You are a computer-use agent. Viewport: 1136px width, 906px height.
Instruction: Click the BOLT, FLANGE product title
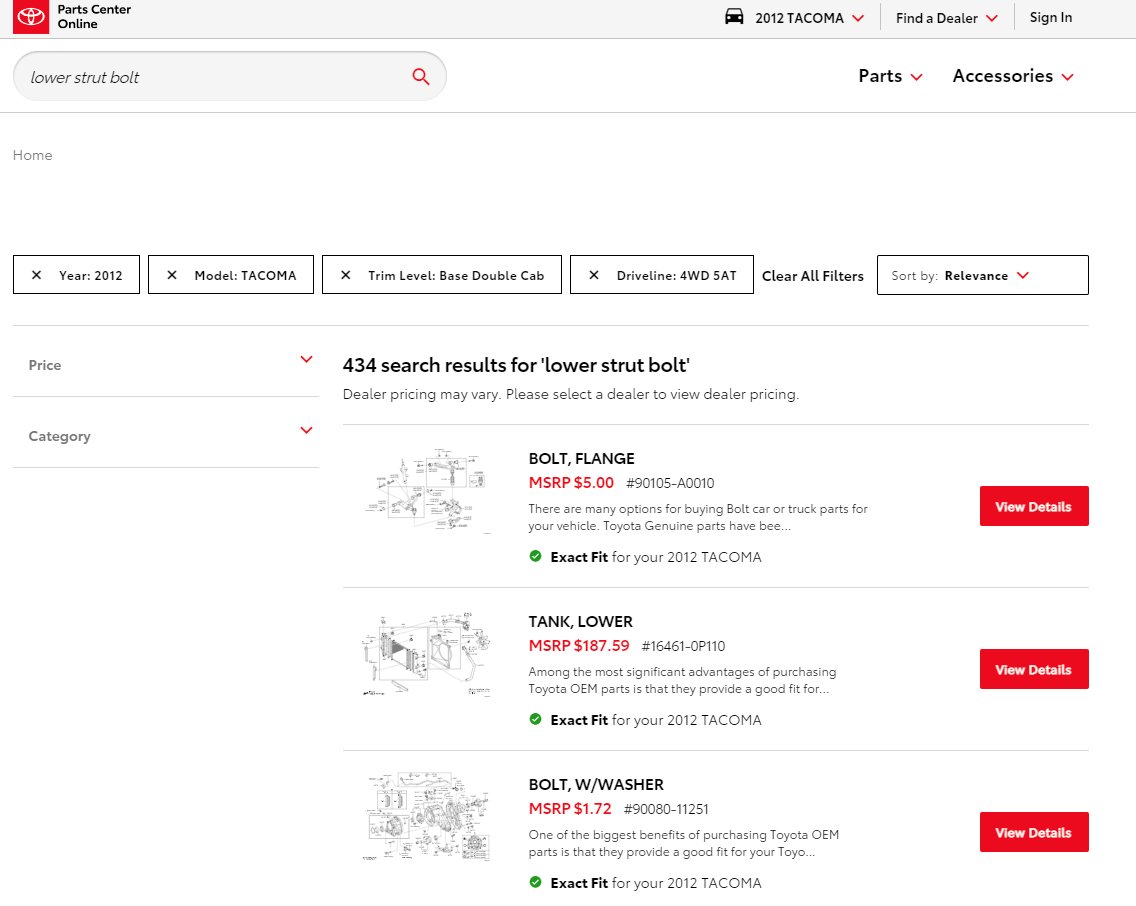click(581, 458)
